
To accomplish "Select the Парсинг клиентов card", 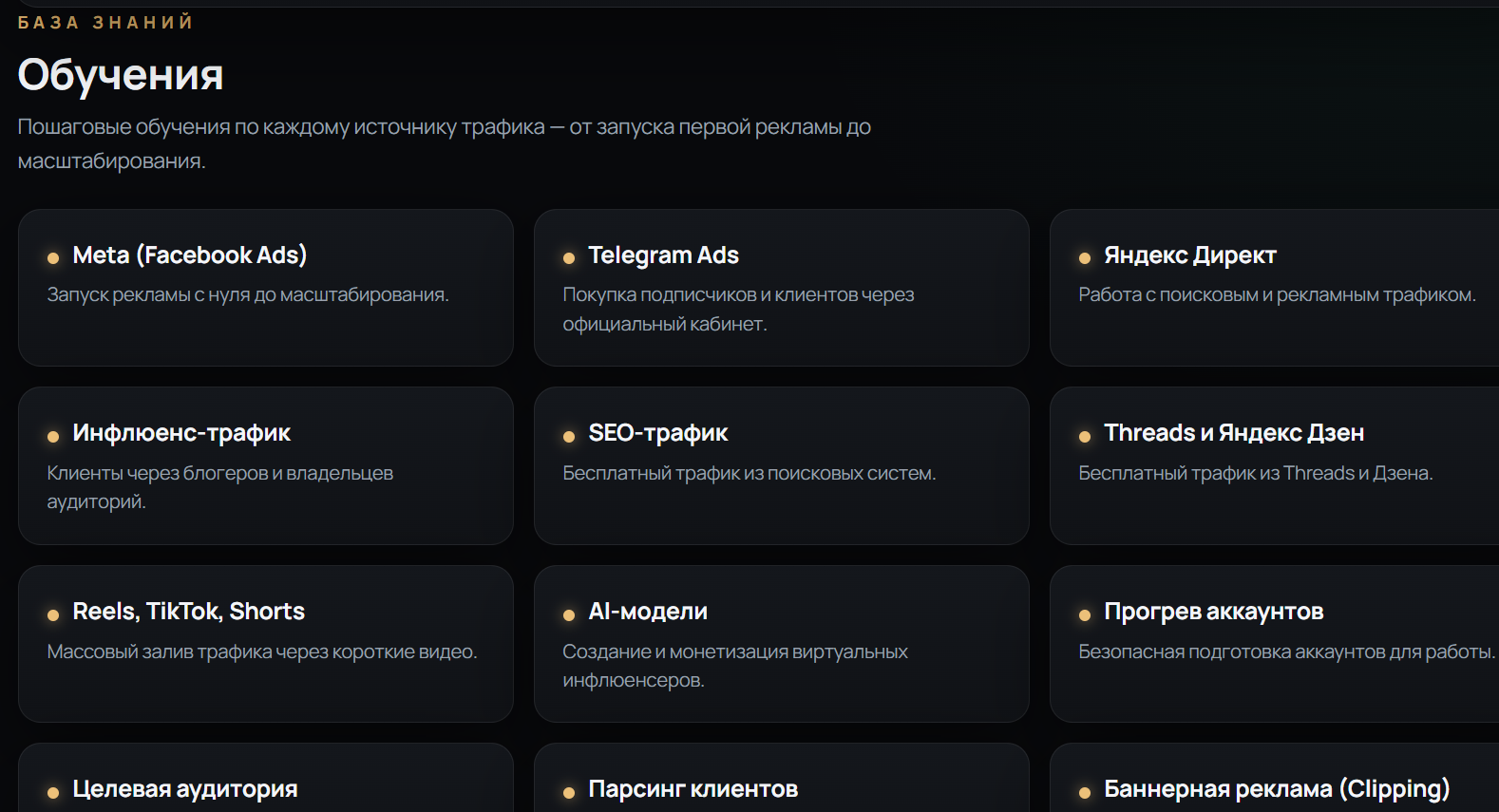I will (x=782, y=778).
